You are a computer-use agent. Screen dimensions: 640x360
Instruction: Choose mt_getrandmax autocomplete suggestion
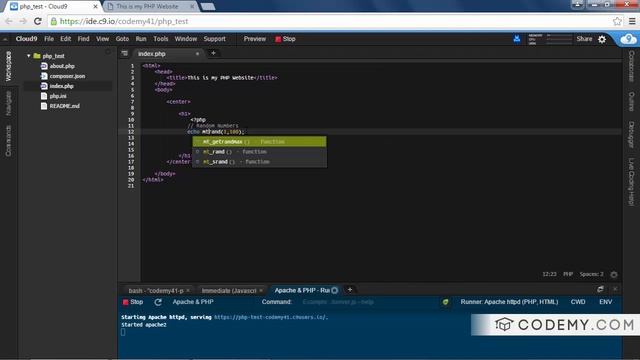[x=259, y=142]
